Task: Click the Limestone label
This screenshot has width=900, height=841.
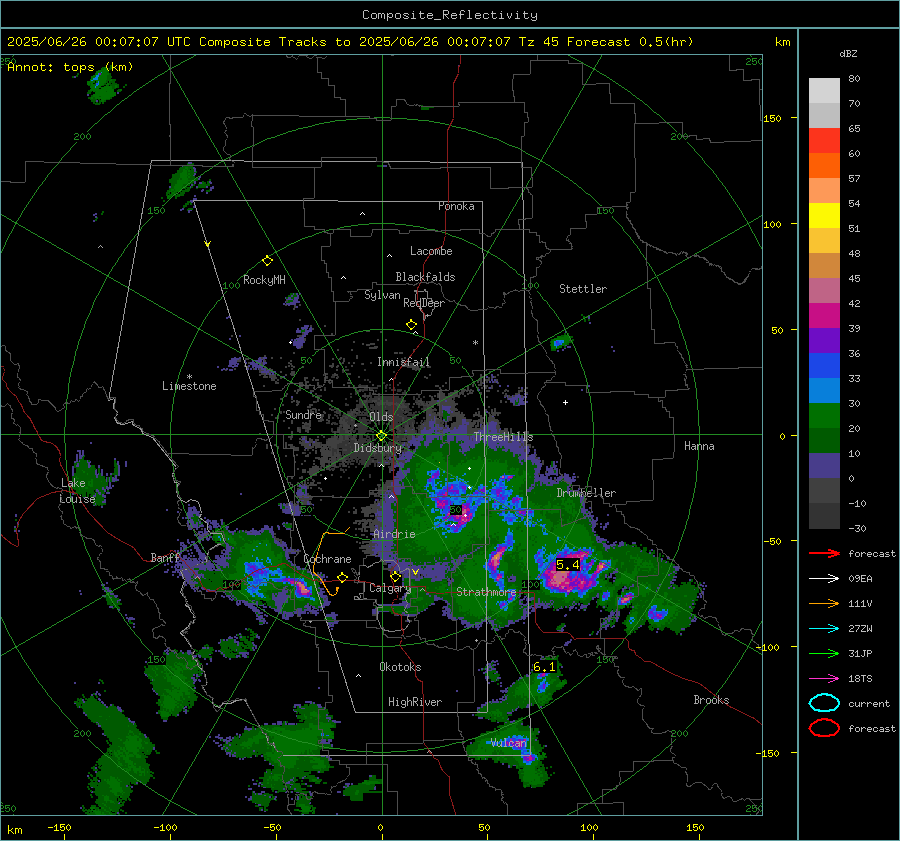Action: coord(189,386)
